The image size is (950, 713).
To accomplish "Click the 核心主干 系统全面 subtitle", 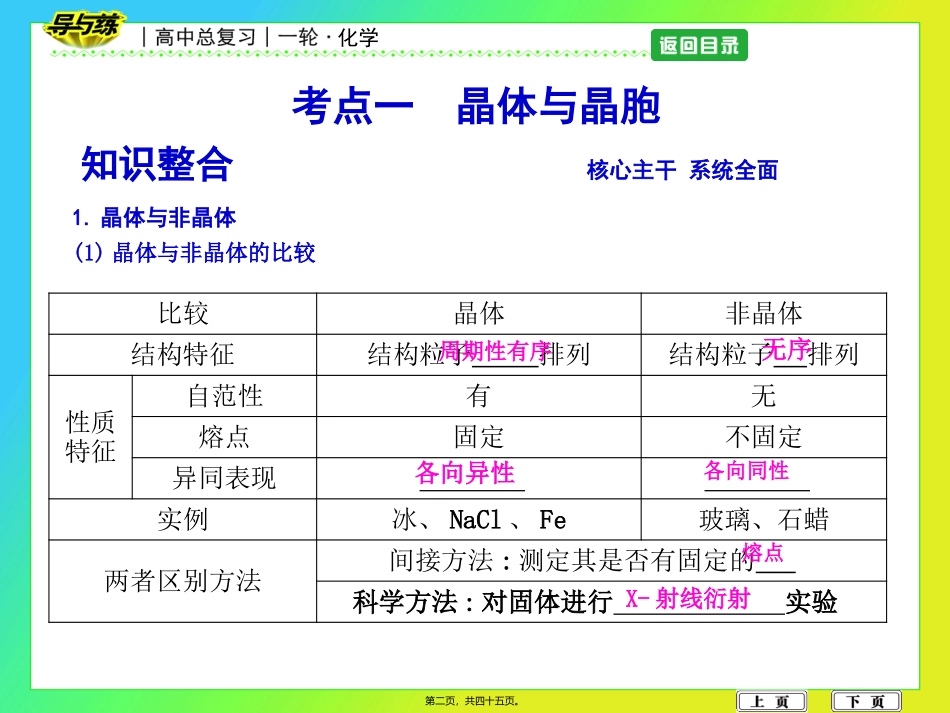I will [682, 170].
